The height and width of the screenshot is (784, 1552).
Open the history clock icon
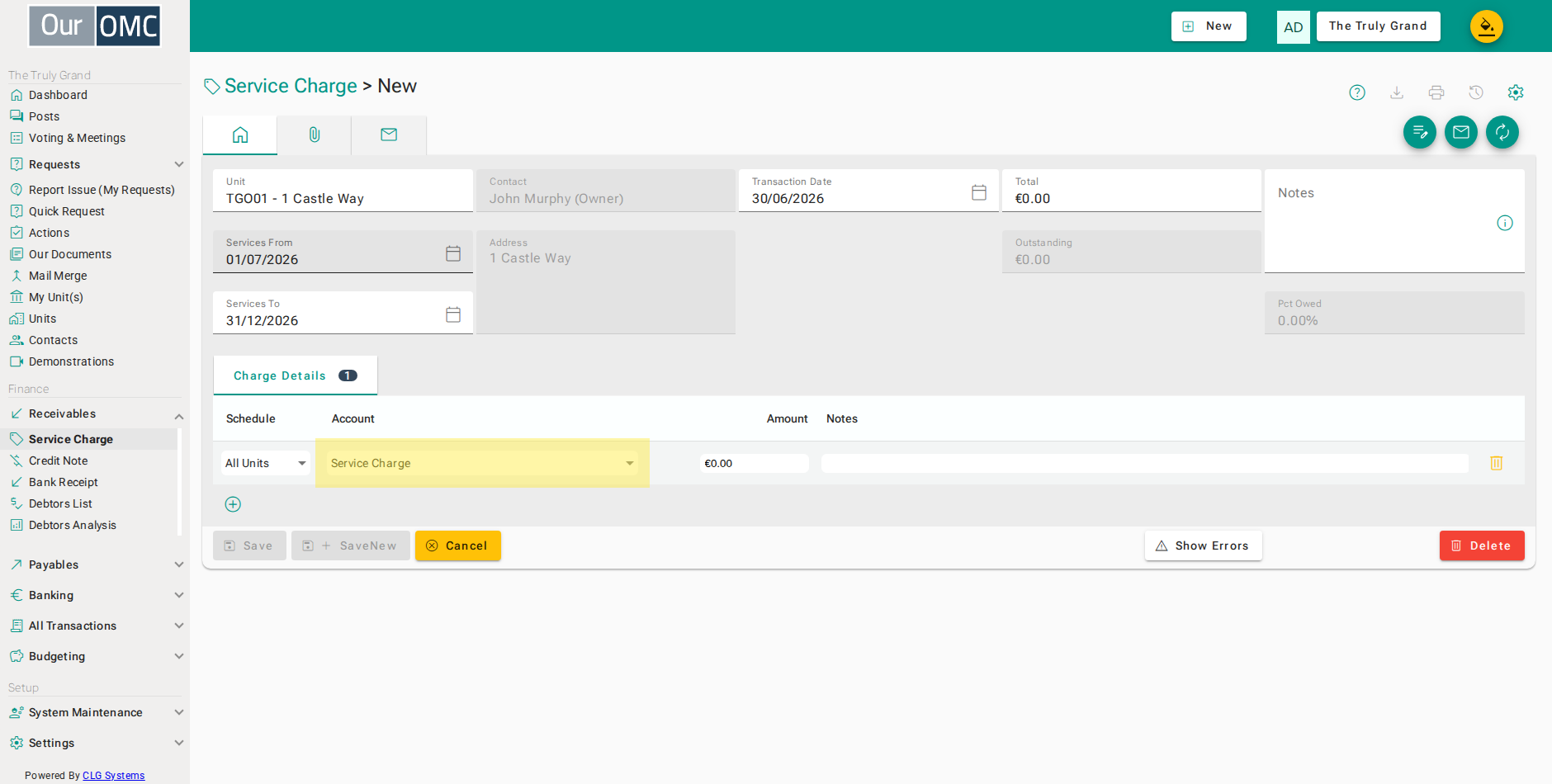click(x=1476, y=92)
